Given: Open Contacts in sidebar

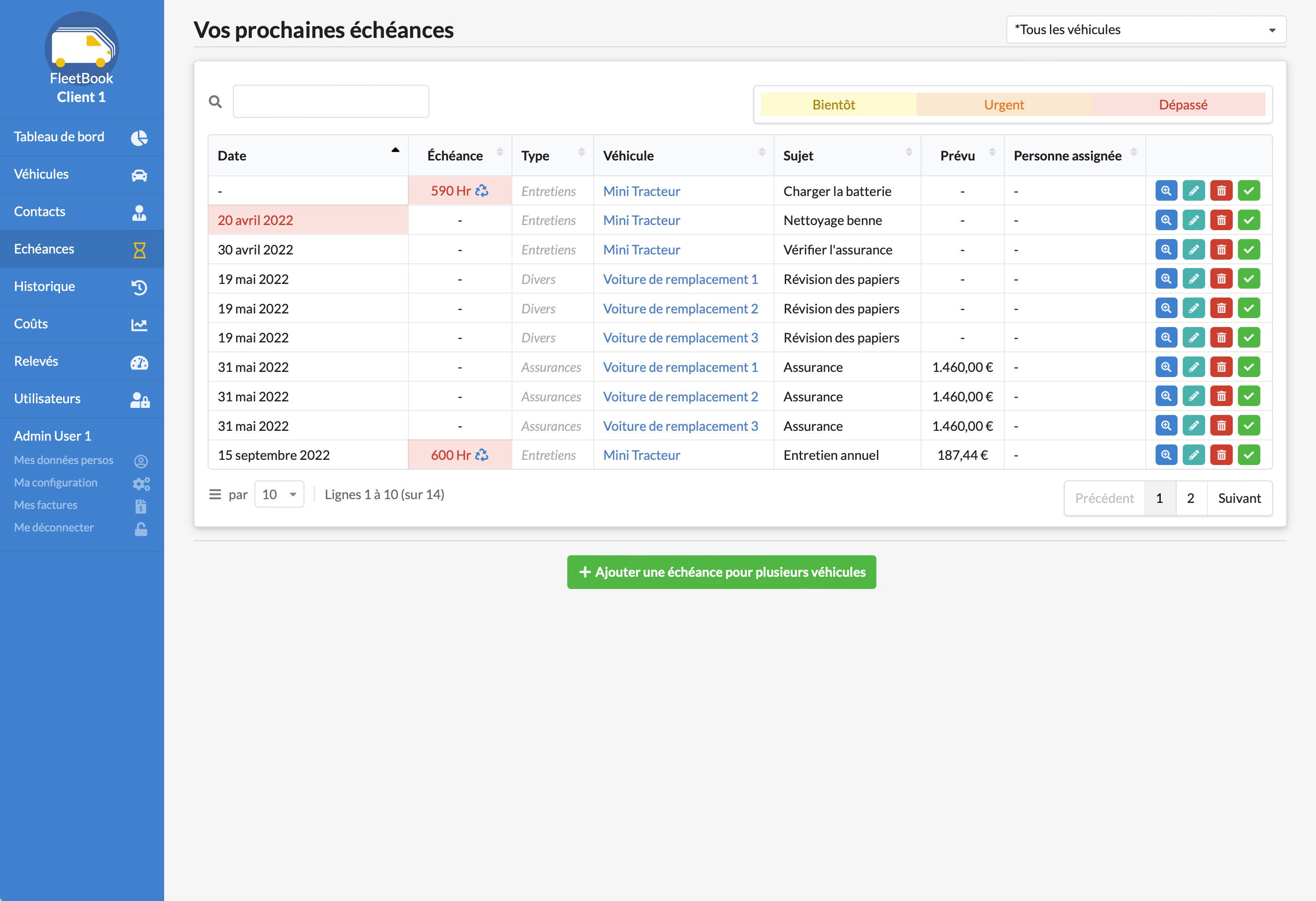Looking at the screenshot, I should tap(82, 212).
